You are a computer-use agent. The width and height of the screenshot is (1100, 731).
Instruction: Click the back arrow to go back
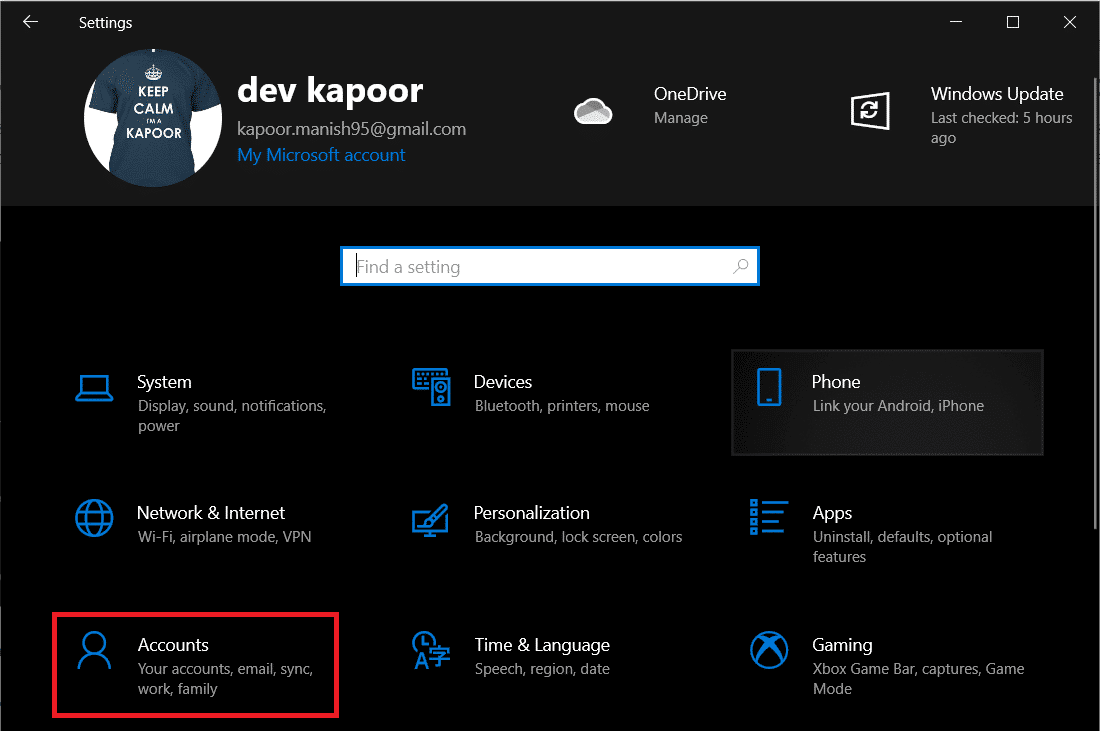click(x=30, y=21)
